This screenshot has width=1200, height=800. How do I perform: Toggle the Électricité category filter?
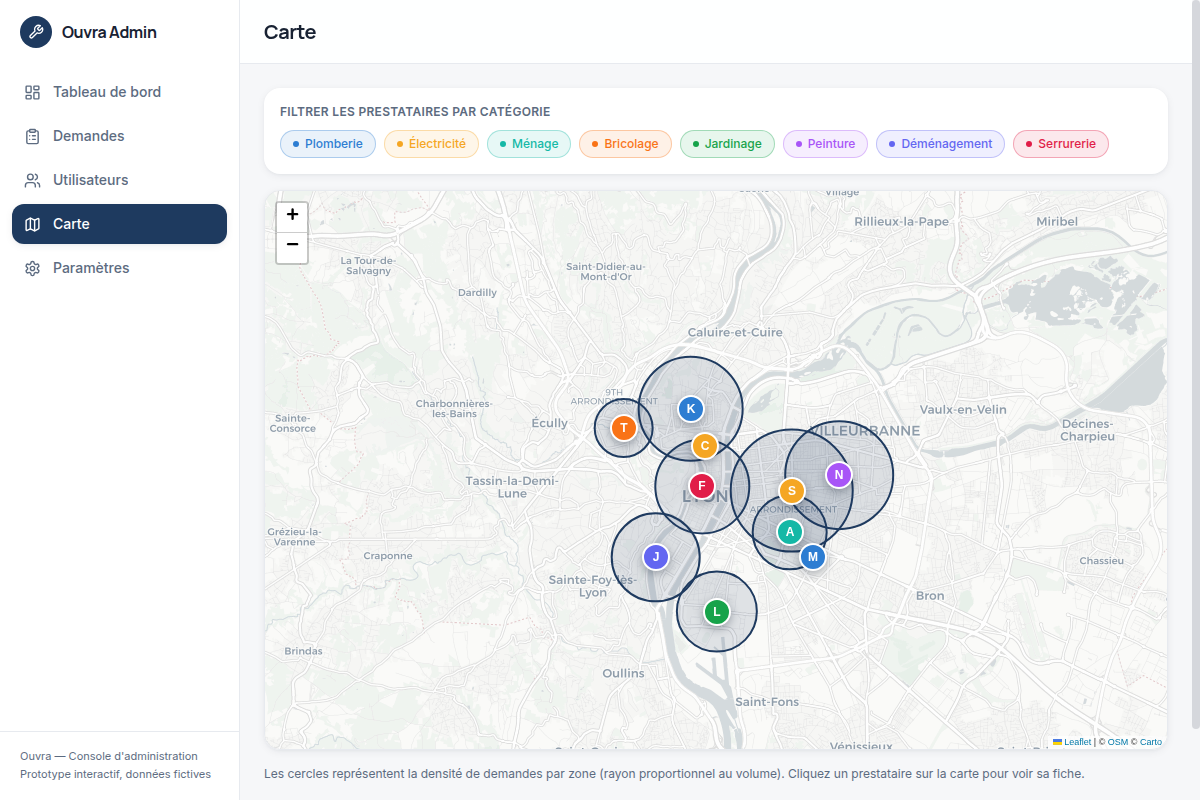431,144
